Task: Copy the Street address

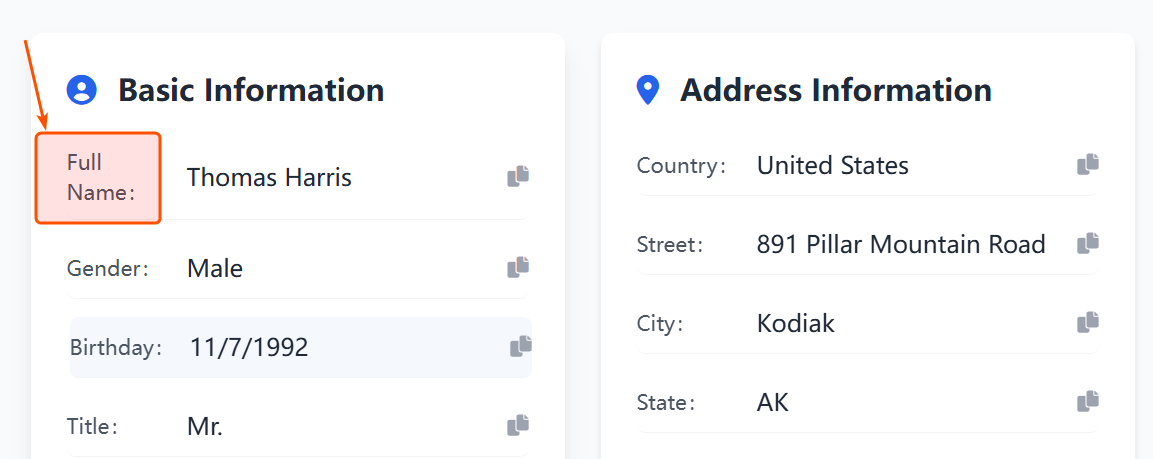Action: point(1088,244)
